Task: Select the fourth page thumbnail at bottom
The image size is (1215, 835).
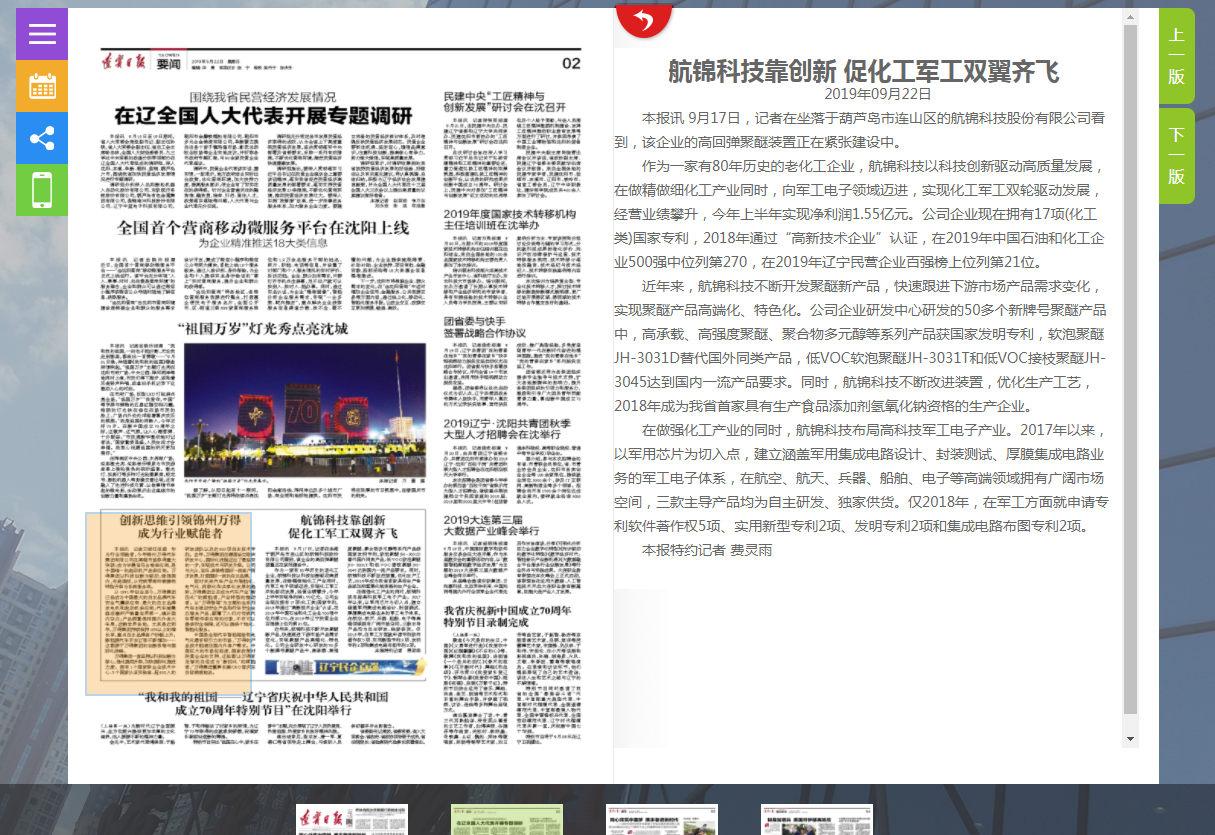Action: [816, 819]
